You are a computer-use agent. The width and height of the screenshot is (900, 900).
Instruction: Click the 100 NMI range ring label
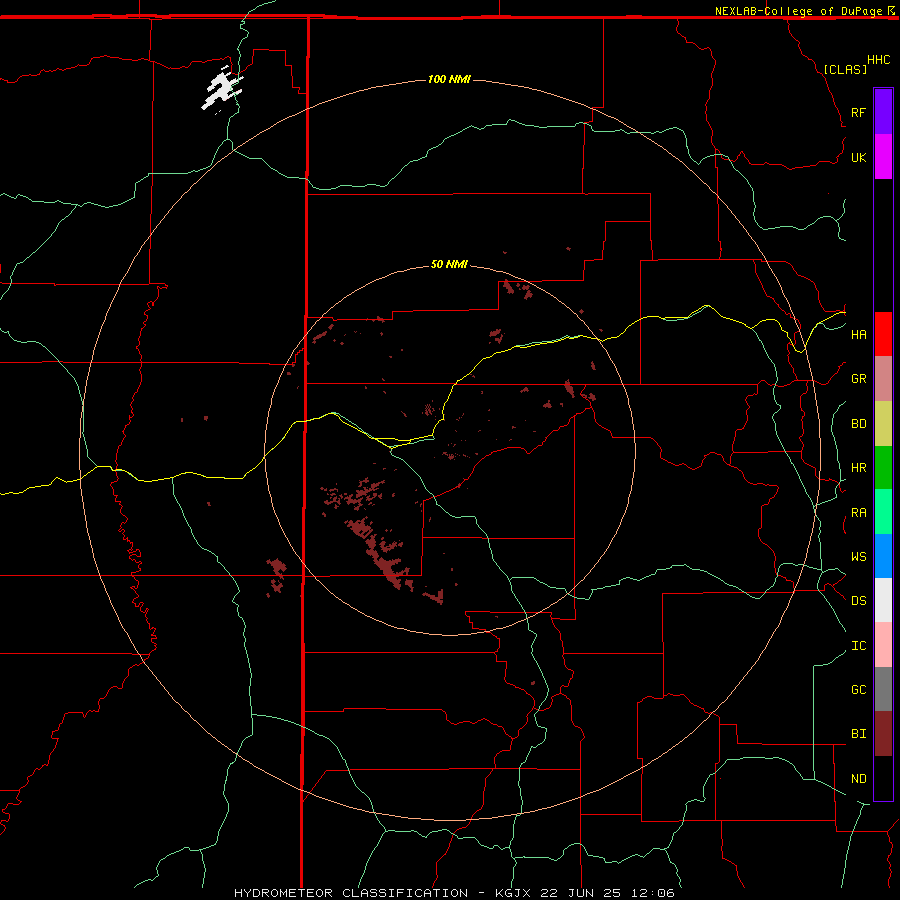tap(449, 79)
